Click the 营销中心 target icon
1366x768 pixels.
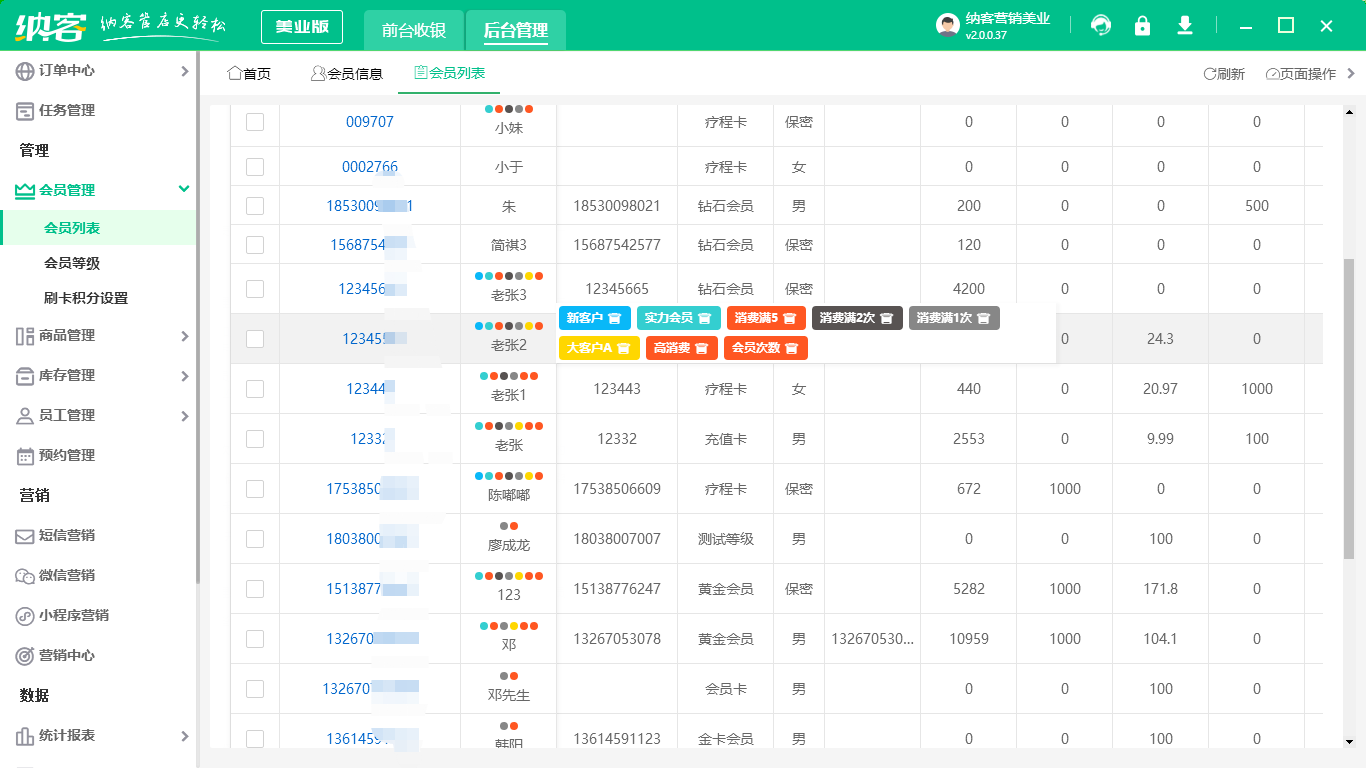[24, 656]
